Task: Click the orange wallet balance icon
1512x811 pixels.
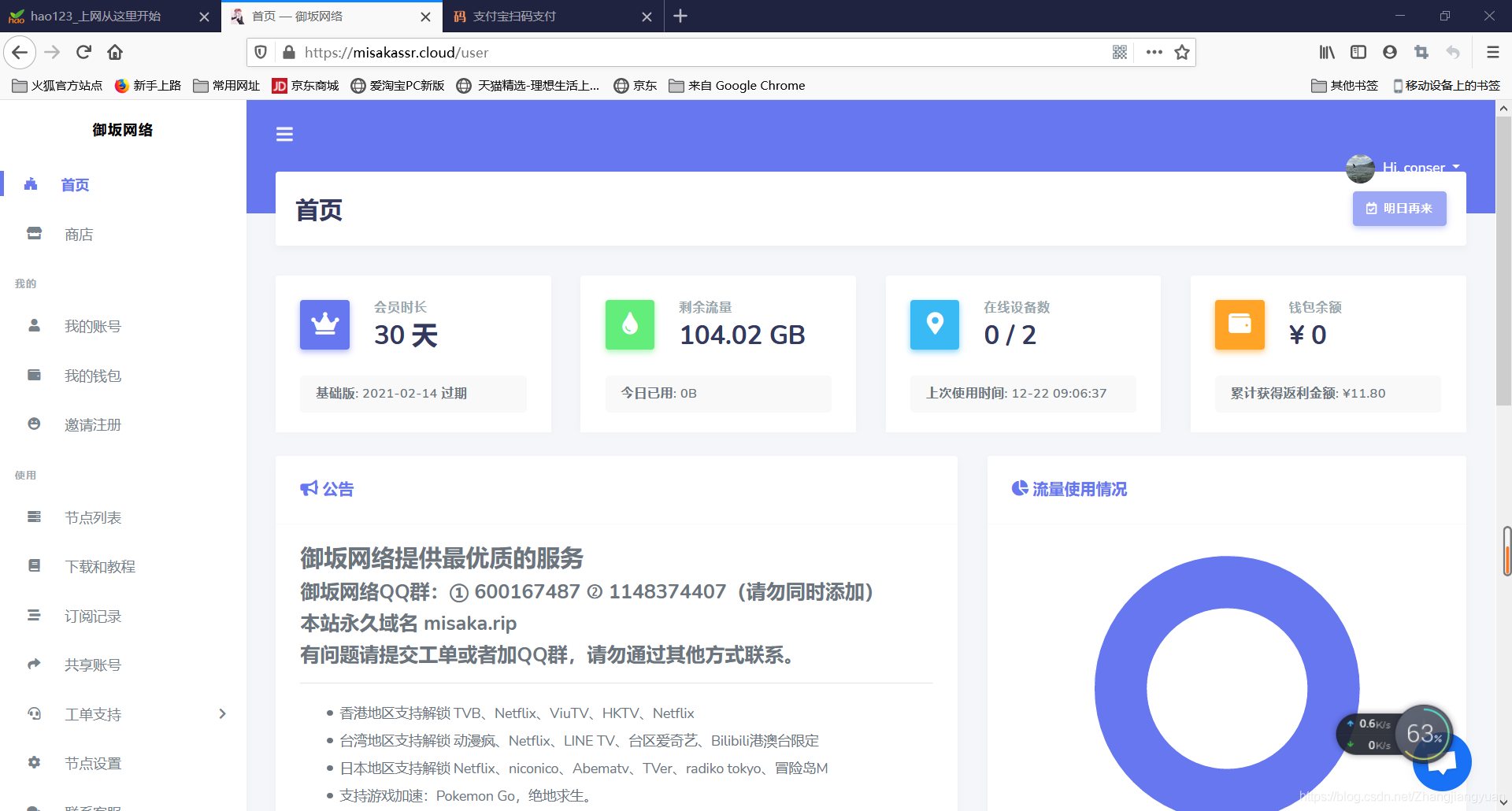Action: (x=1240, y=324)
